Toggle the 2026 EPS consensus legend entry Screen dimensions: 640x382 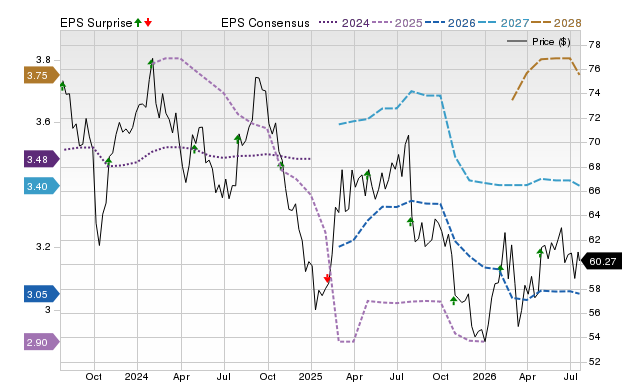450,23
